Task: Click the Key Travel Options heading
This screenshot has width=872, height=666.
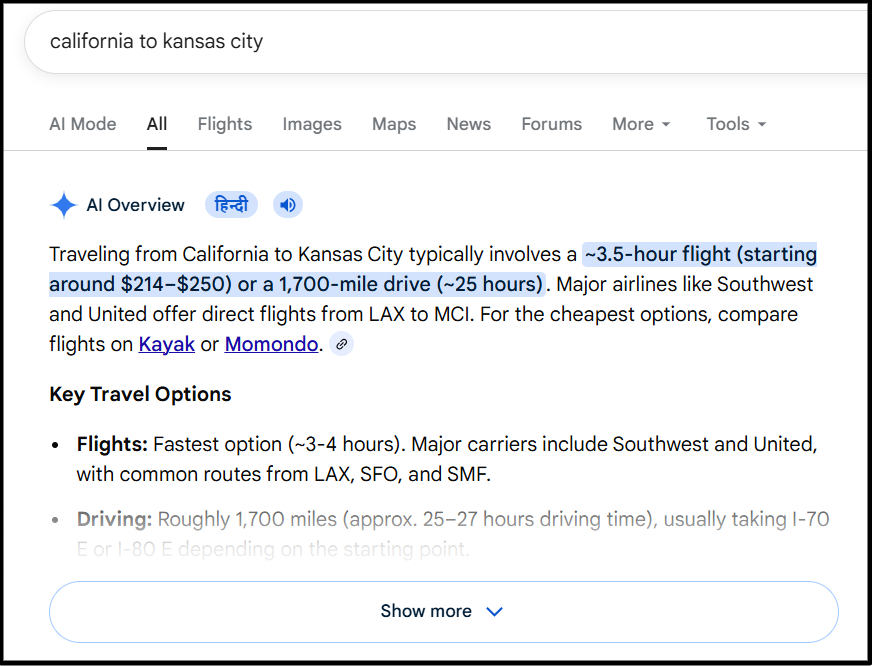Action: click(x=140, y=394)
